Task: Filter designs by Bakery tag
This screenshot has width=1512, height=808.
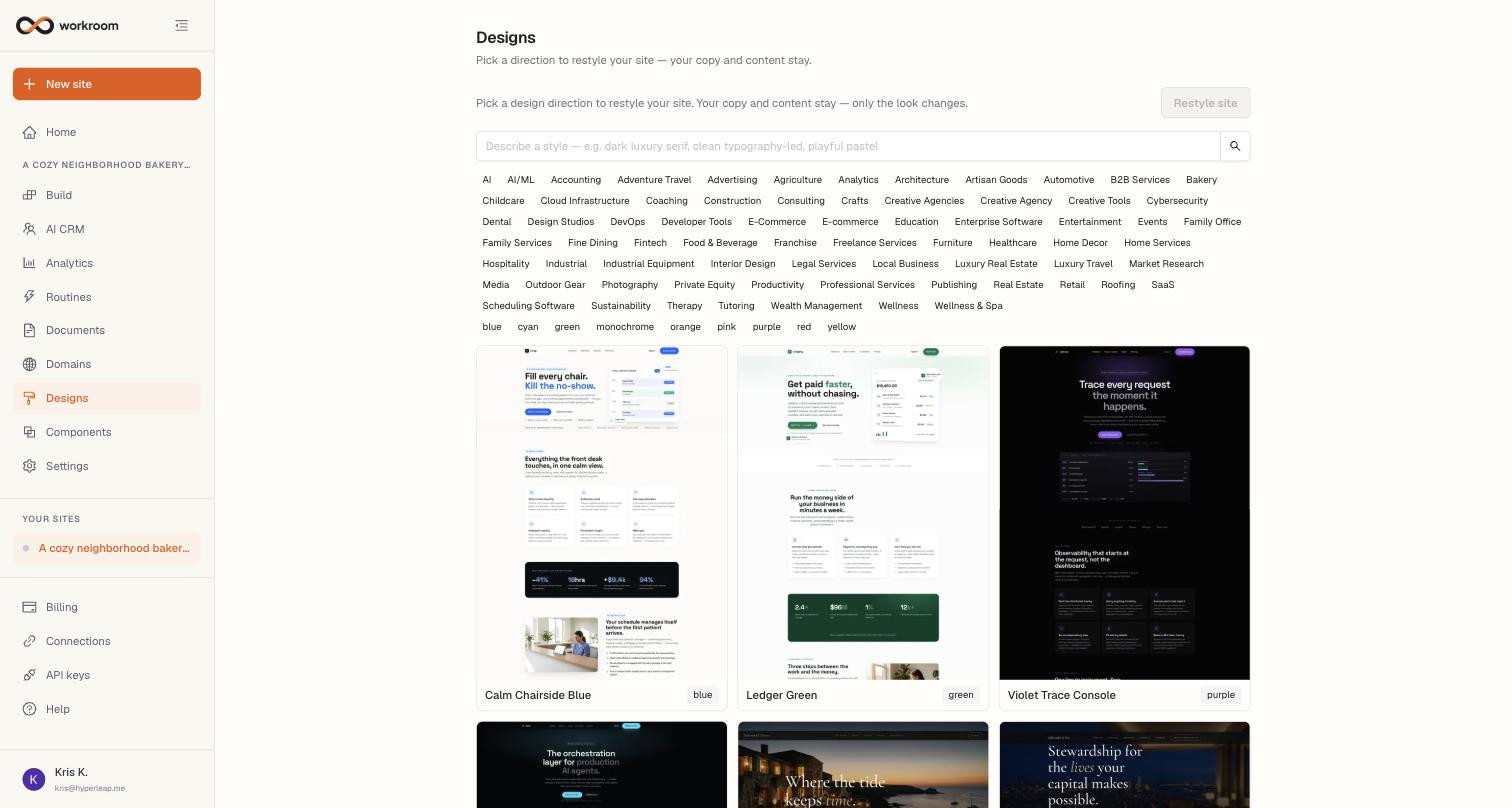Action: [x=1201, y=180]
